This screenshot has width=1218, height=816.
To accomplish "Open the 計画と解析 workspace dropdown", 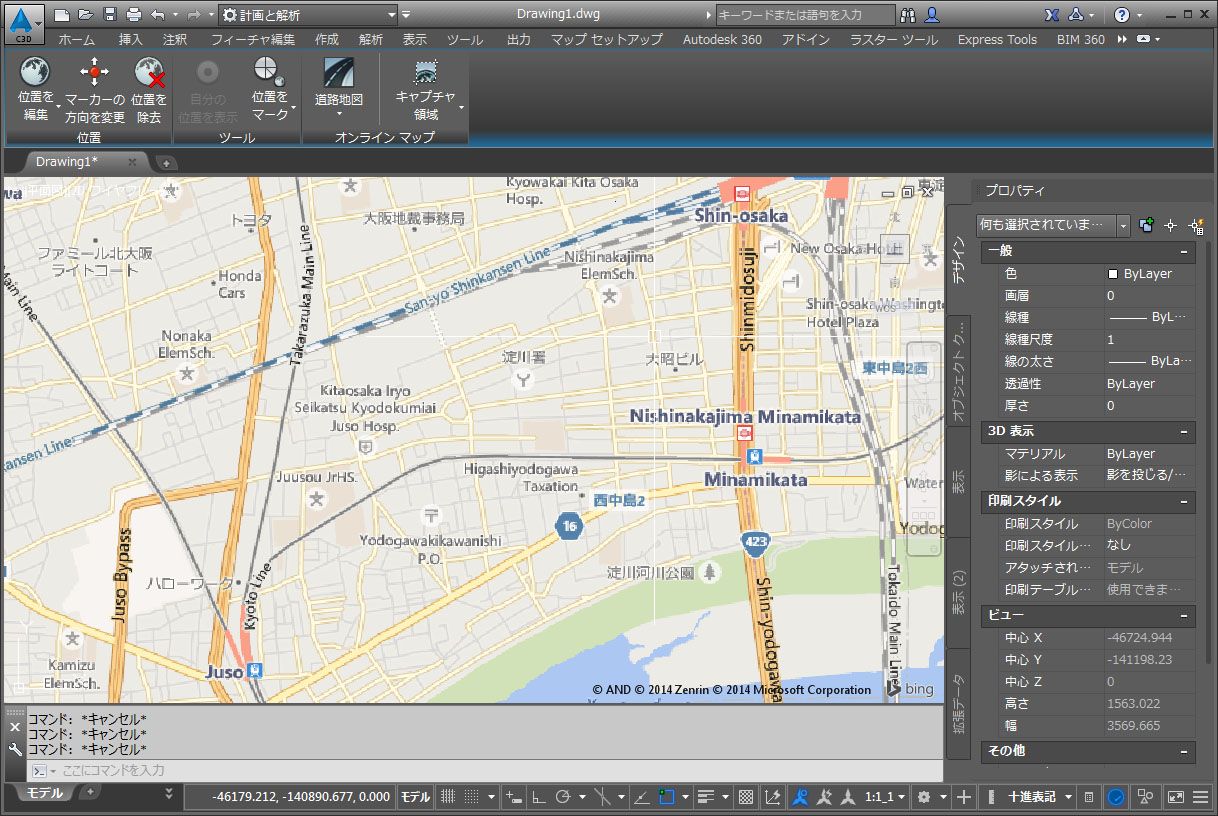I will click(391, 15).
